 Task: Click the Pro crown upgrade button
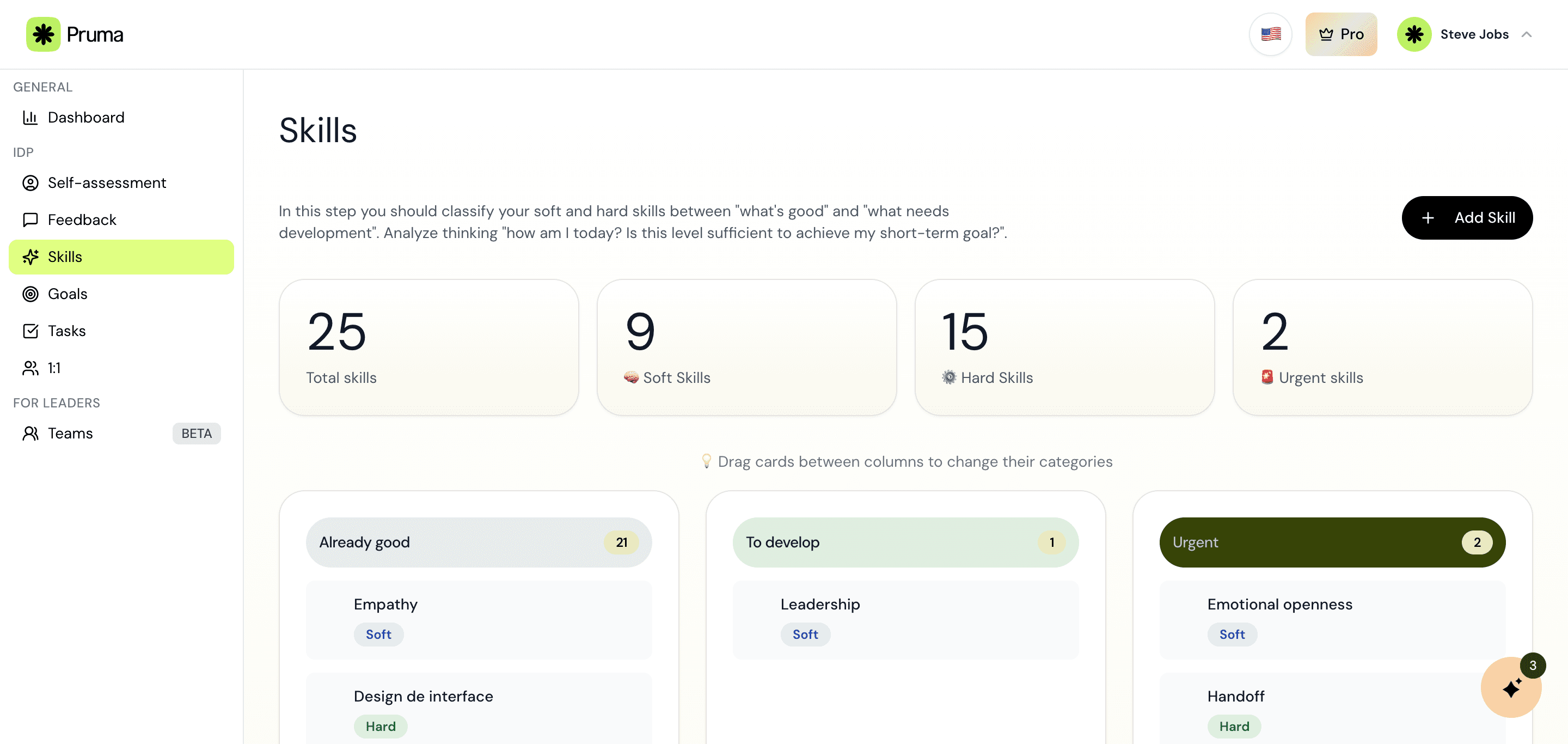(1341, 34)
